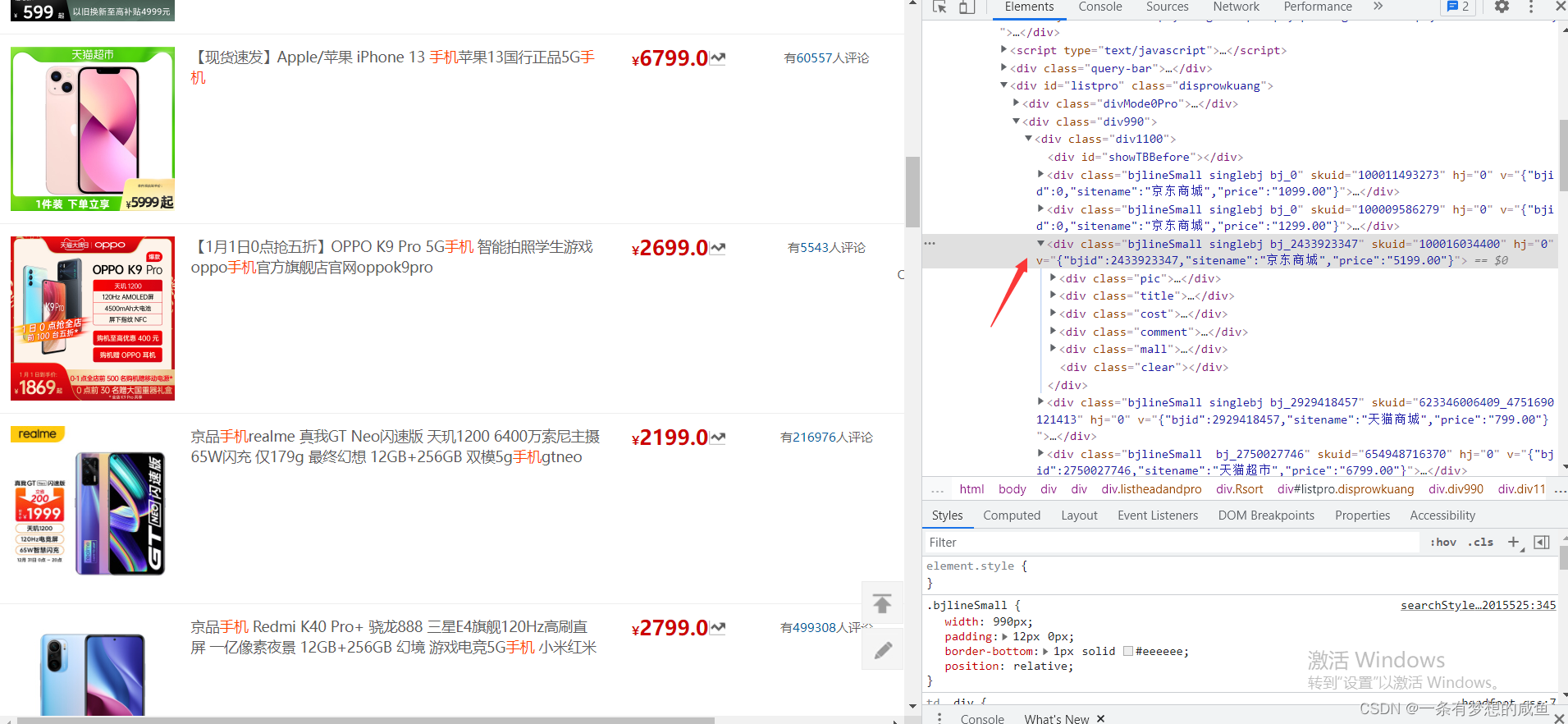Viewport: 1568px width, 724px height.
Task: Toggle :hov element state panel
Action: coord(1443,542)
